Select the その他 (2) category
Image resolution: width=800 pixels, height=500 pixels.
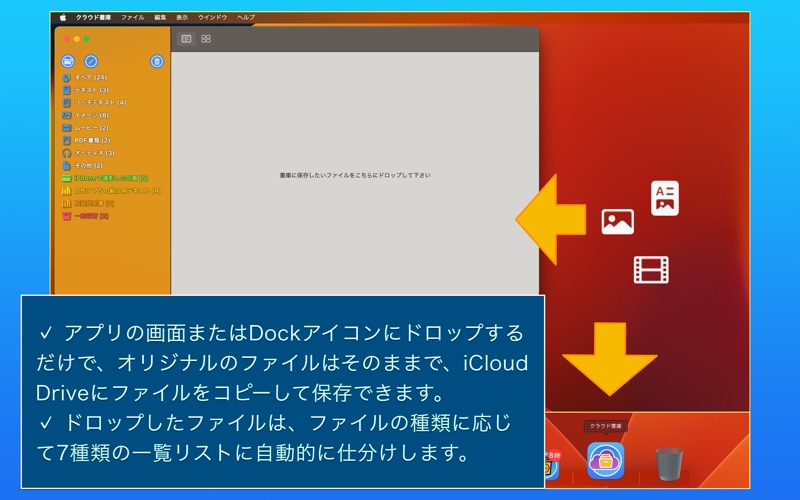click(83, 166)
